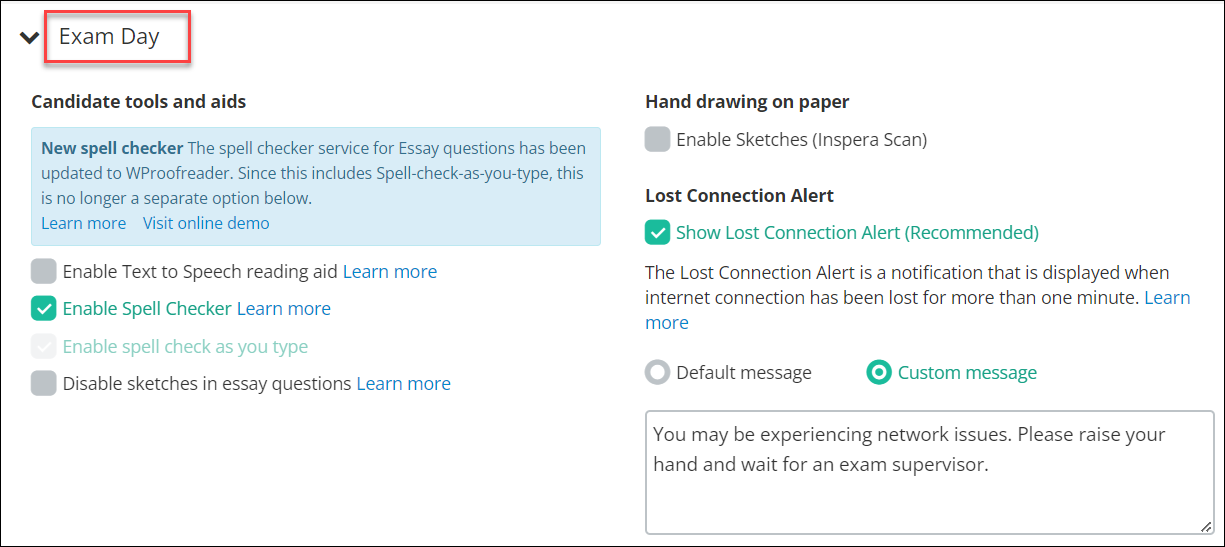Click the greyed spell check as you type checkbox
Viewport: 1225px width, 547px height.
[44, 347]
